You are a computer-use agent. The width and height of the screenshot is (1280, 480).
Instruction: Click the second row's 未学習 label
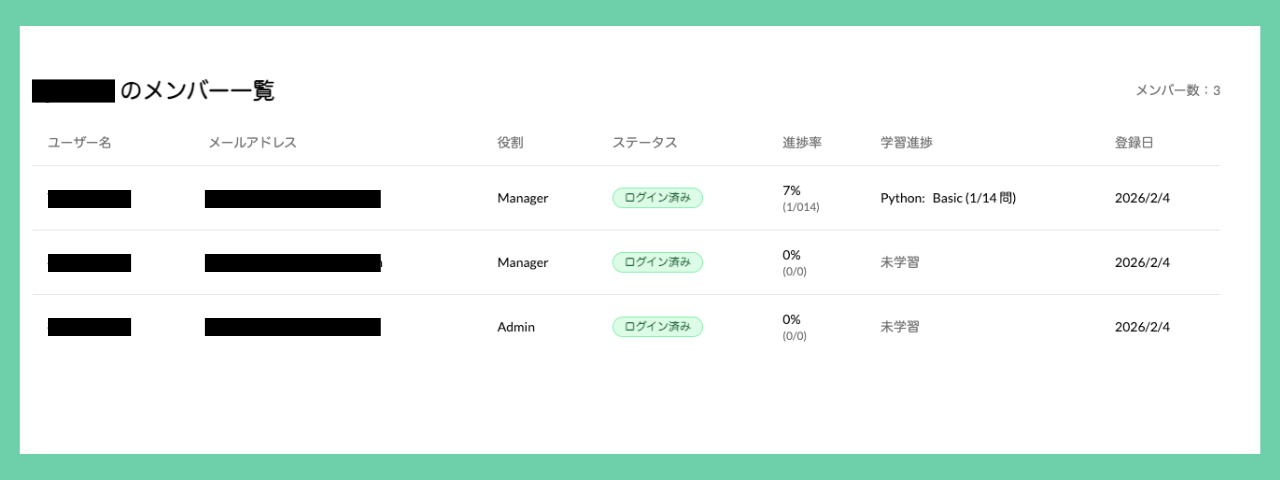coord(900,262)
